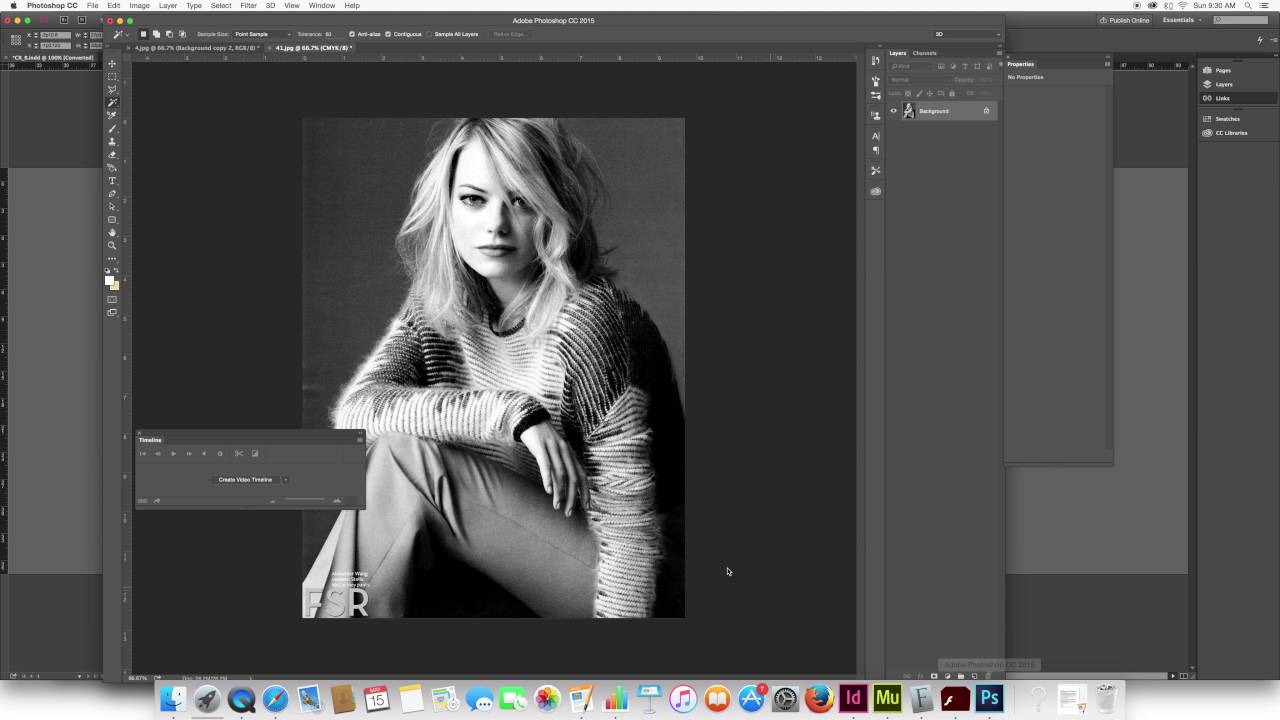Click the Quick Mask mode icon
The width and height of the screenshot is (1280, 720).
(x=112, y=300)
